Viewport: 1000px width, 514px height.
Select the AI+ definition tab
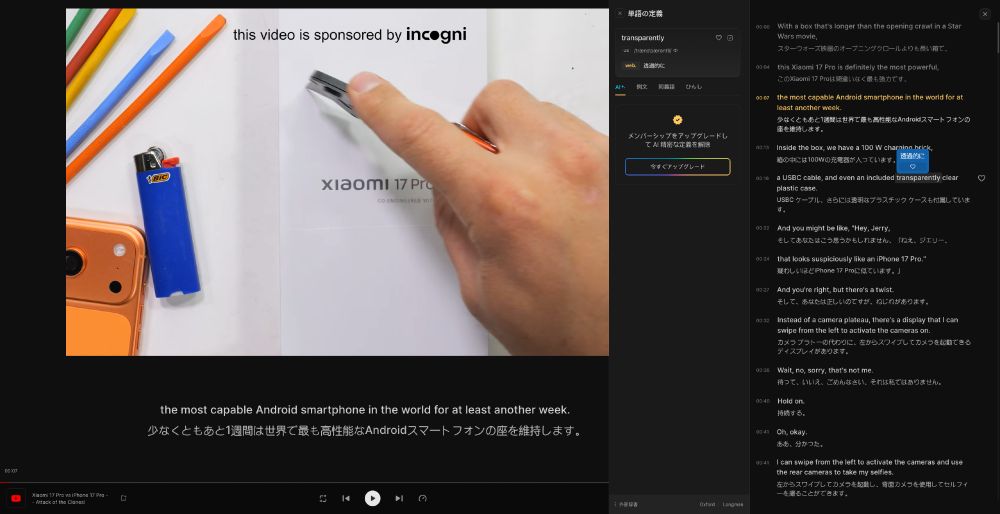pyautogui.click(x=620, y=87)
